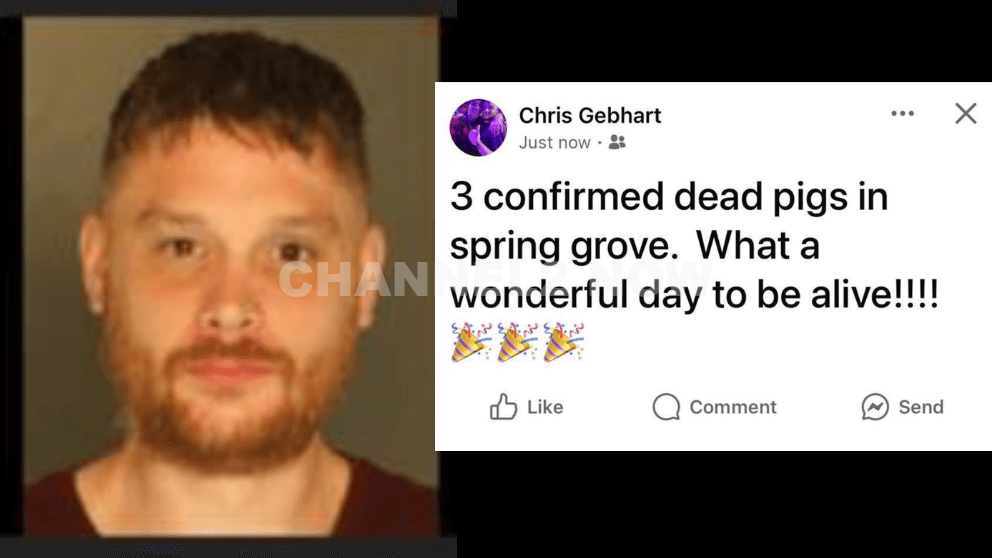Click the post line '3 confirmed dead pigs in'
The width and height of the screenshot is (992, 558).
coord(669,197)
